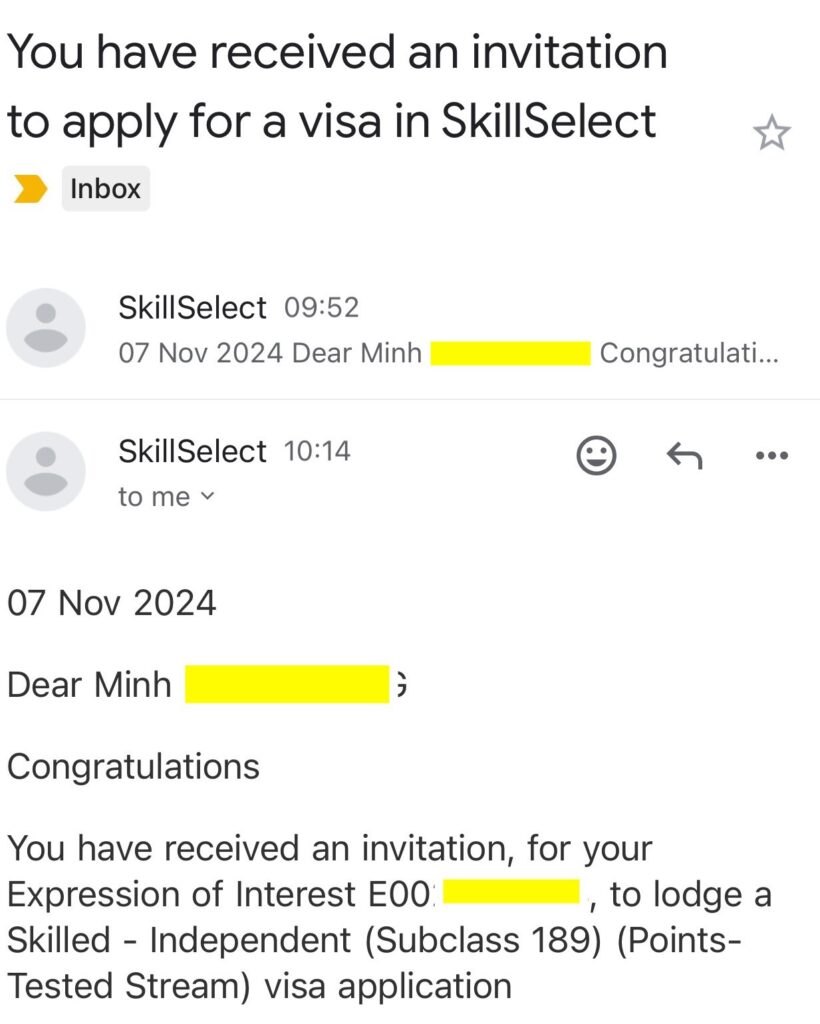The height and width of the screenshot is (1024, 820).
Task: Toggle the yellow importance marker
Action: click(29, 188)
